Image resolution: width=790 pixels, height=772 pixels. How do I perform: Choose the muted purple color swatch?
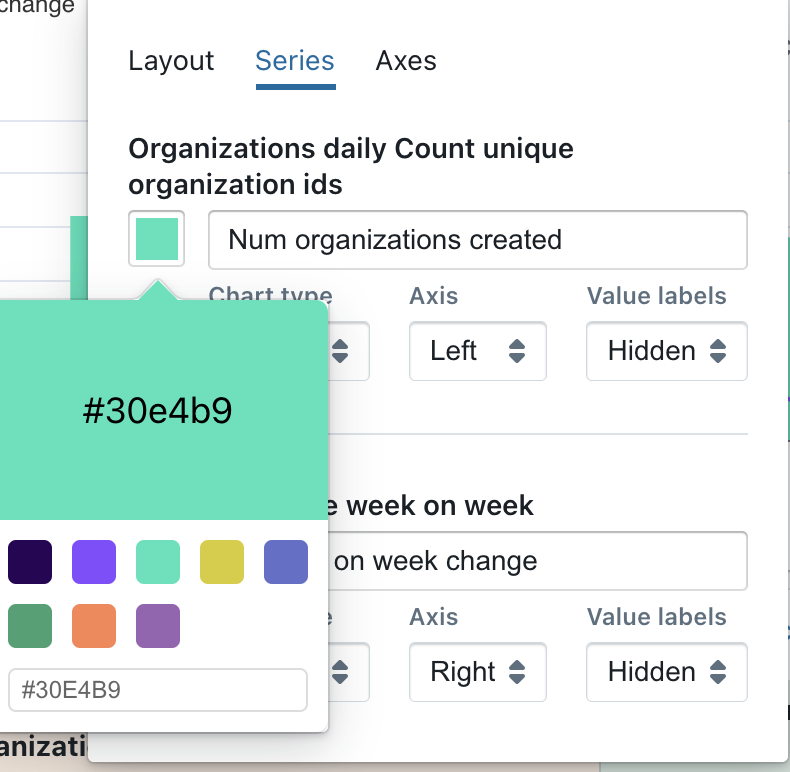[x=158, y=626]
